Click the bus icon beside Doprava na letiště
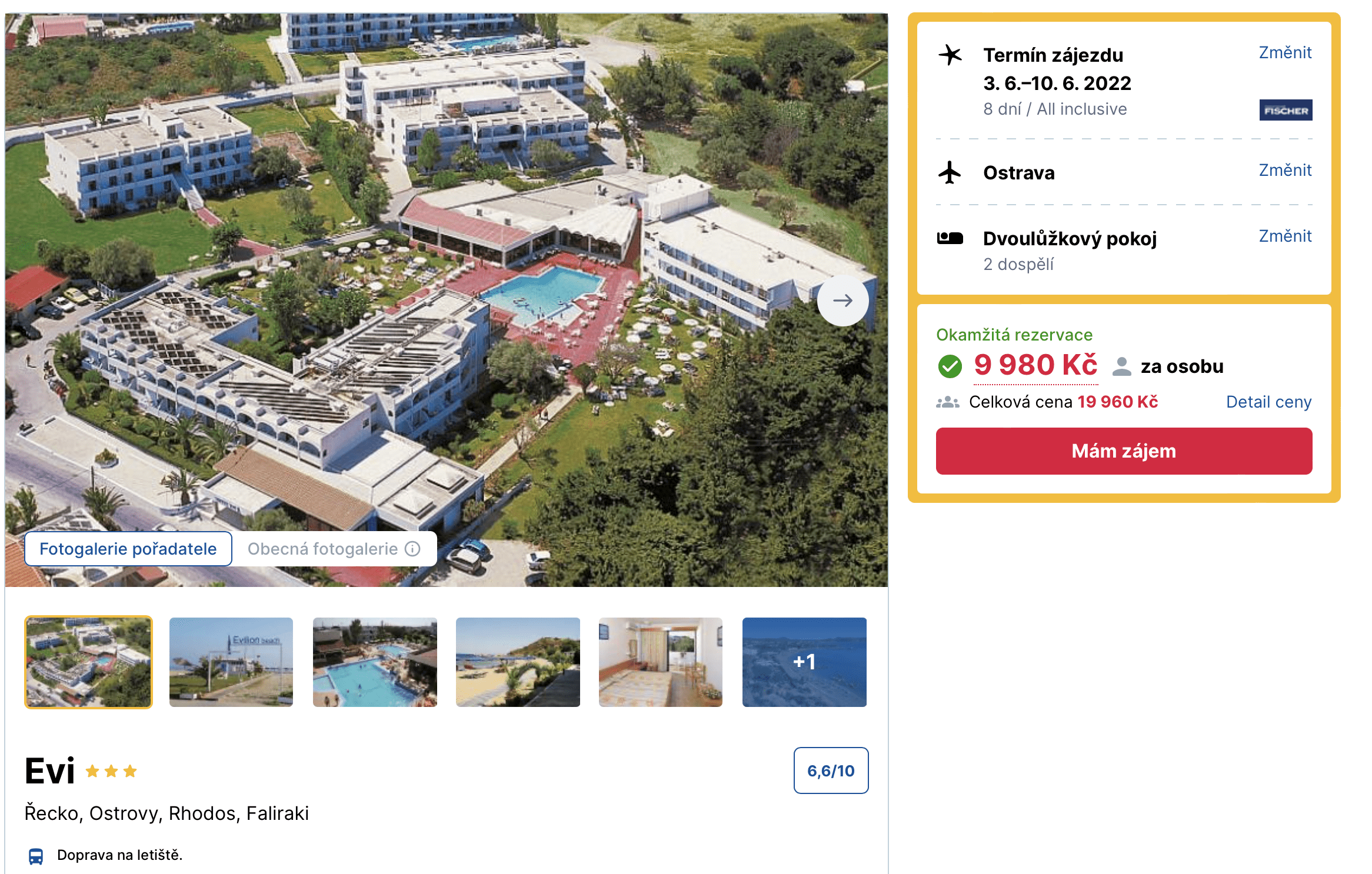This screenshot has width=1372, height=874. [36, 856]
